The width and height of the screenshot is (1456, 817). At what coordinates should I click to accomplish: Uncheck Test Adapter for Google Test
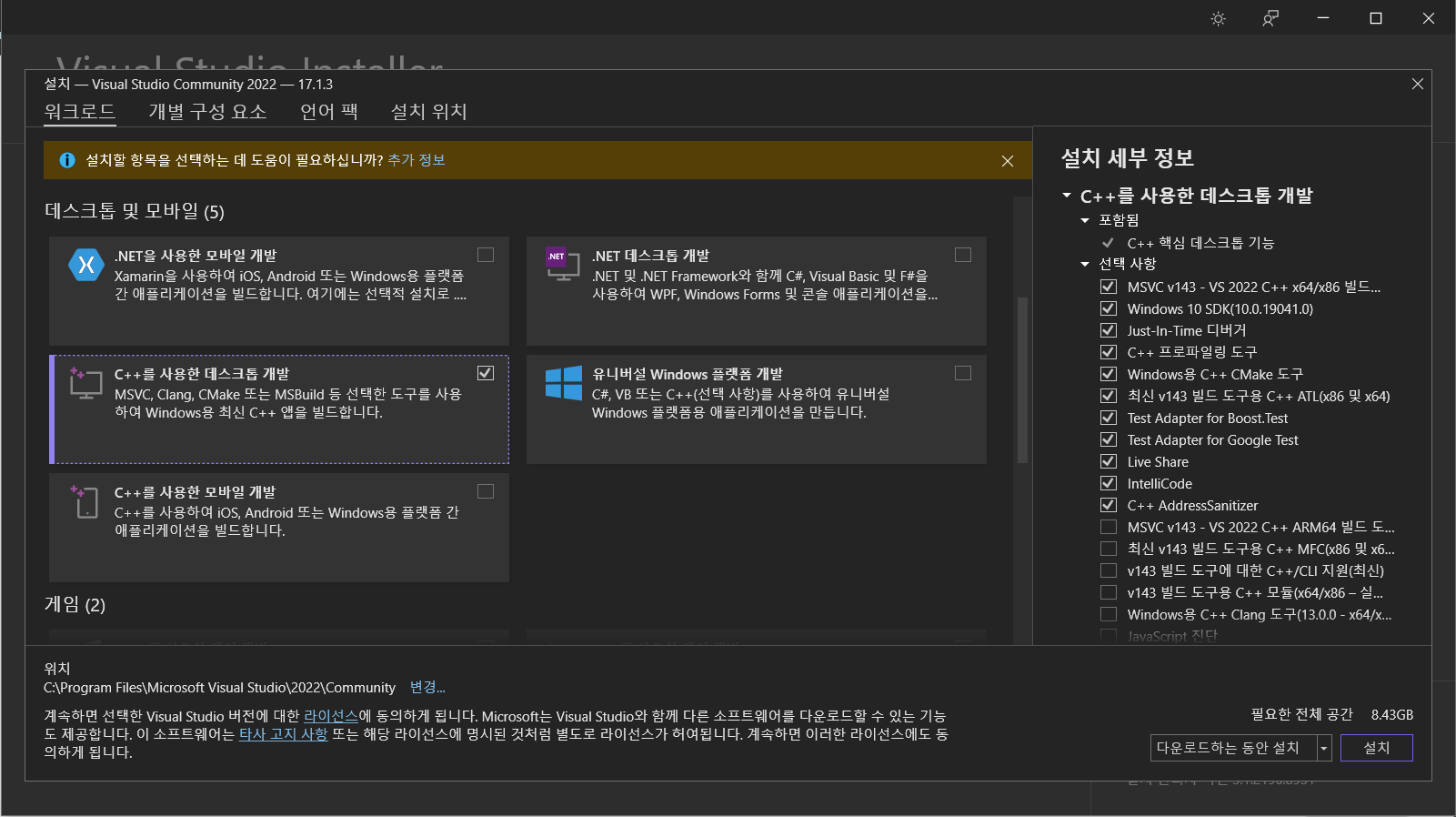(1109, 439)
